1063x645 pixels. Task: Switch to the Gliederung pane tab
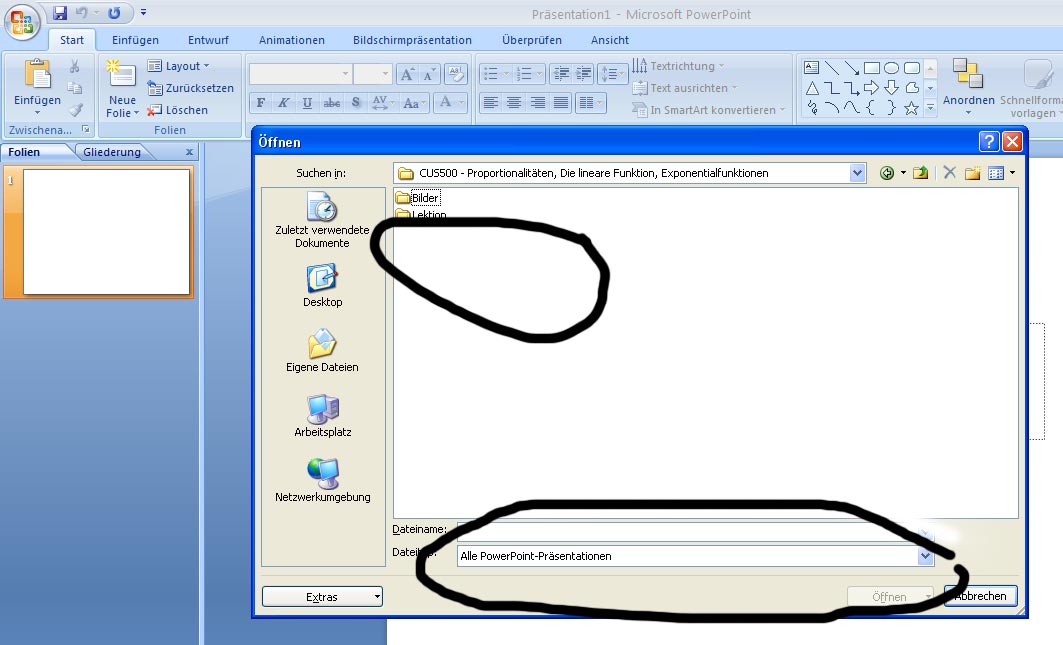pos(112,152)
